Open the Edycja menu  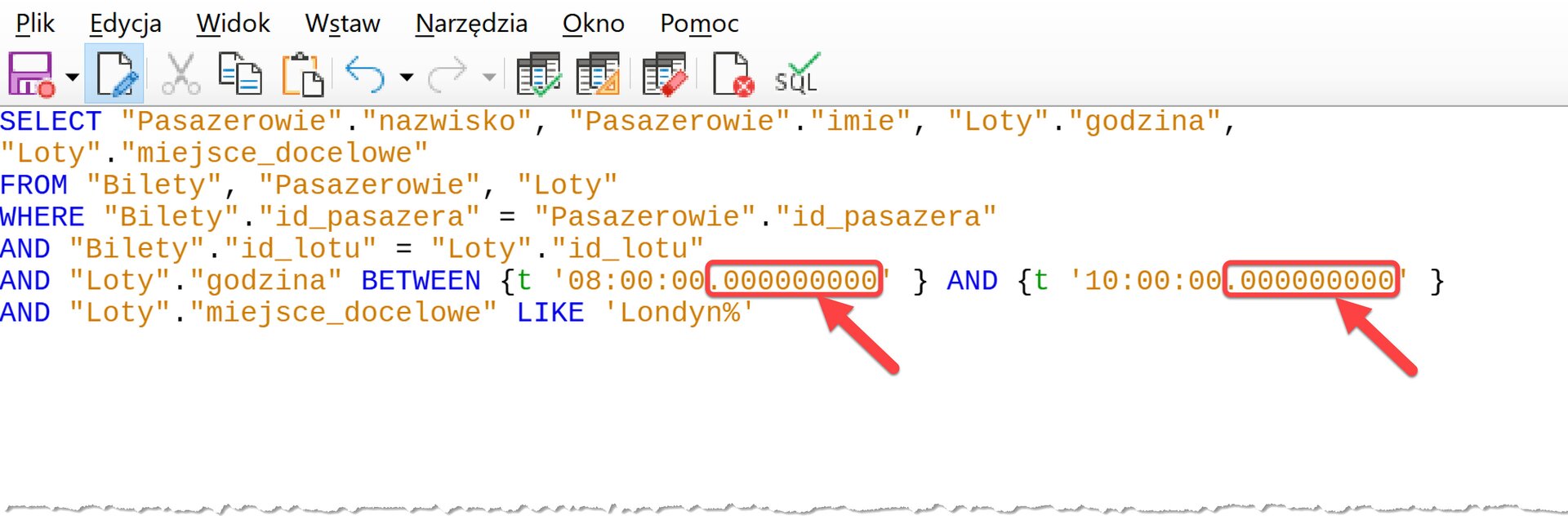pyautogui.click(x=125, y=23)
